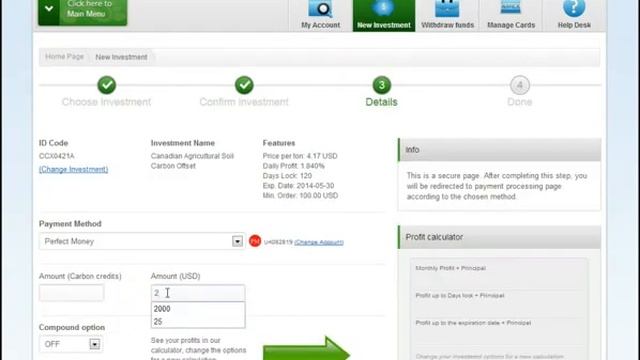Image resolution: width=640 pixels, height=360 pixels.
Task: Click Profit up to Days lock row
Action: coord(460,295)
